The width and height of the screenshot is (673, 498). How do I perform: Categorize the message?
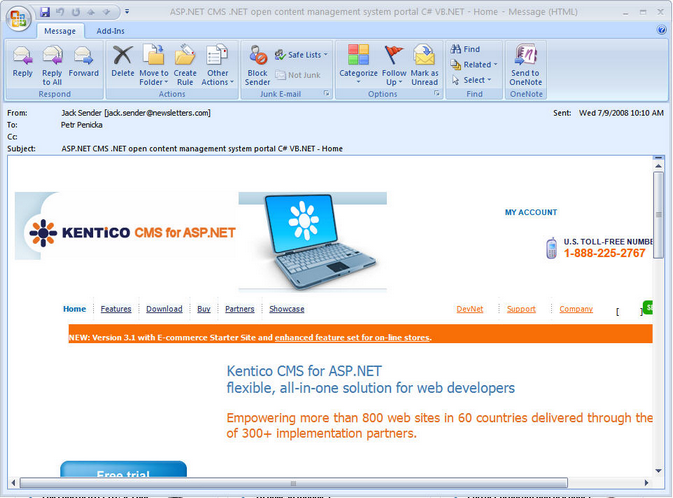358,64
